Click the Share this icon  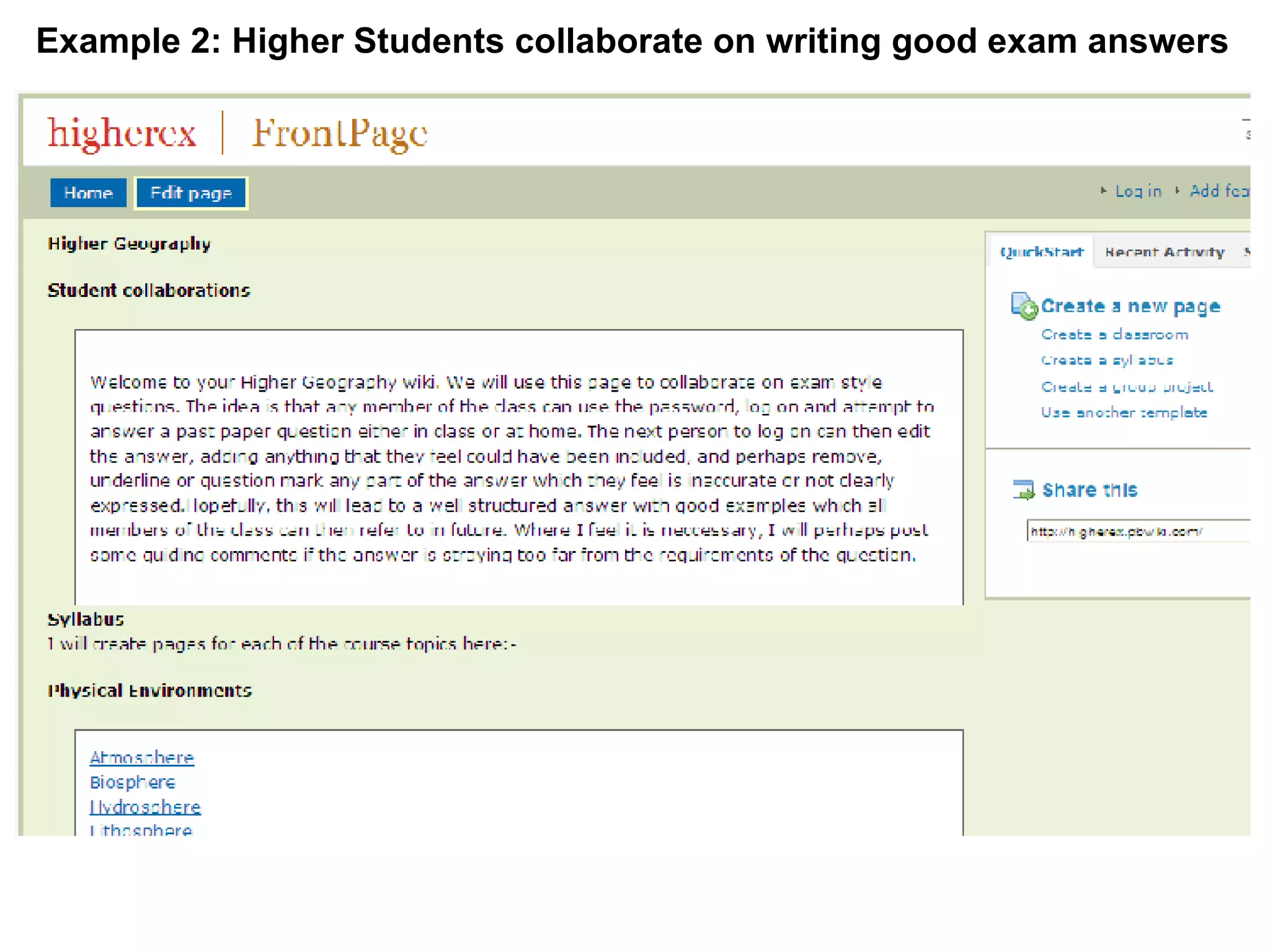(x=1024, y=490)
